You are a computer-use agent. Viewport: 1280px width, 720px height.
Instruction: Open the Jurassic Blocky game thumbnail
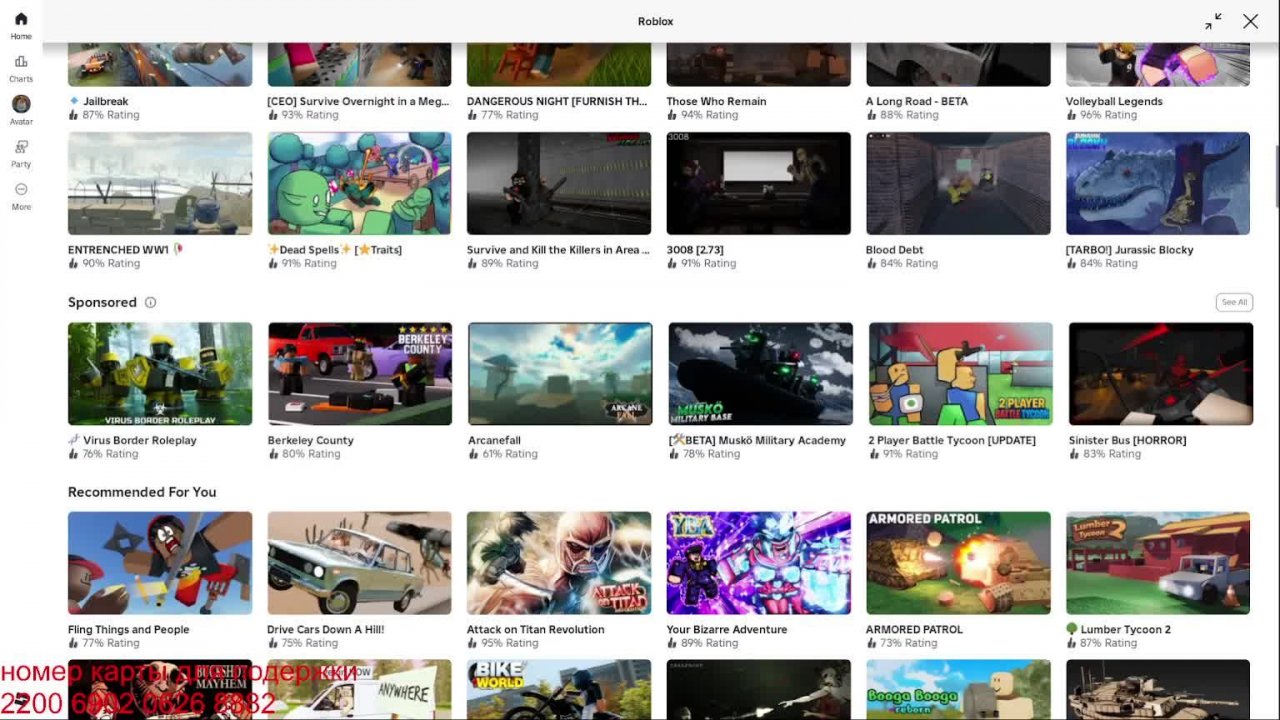(x=1158, y=183)
